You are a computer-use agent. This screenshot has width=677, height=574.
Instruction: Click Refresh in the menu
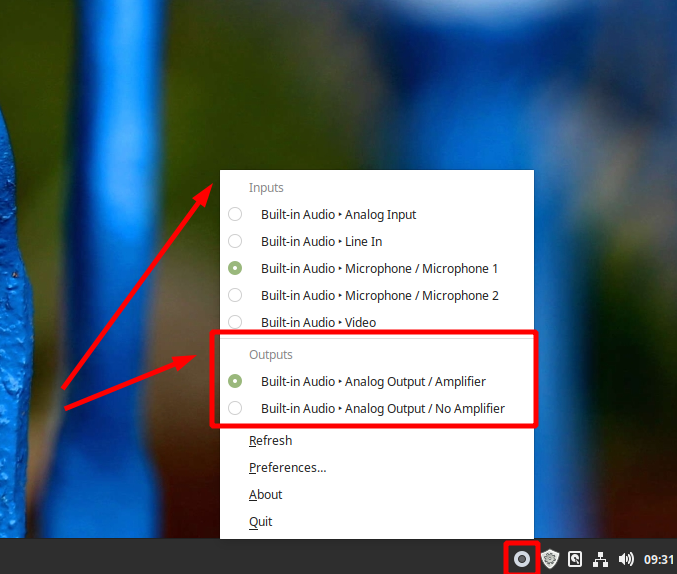pos(376,441)
